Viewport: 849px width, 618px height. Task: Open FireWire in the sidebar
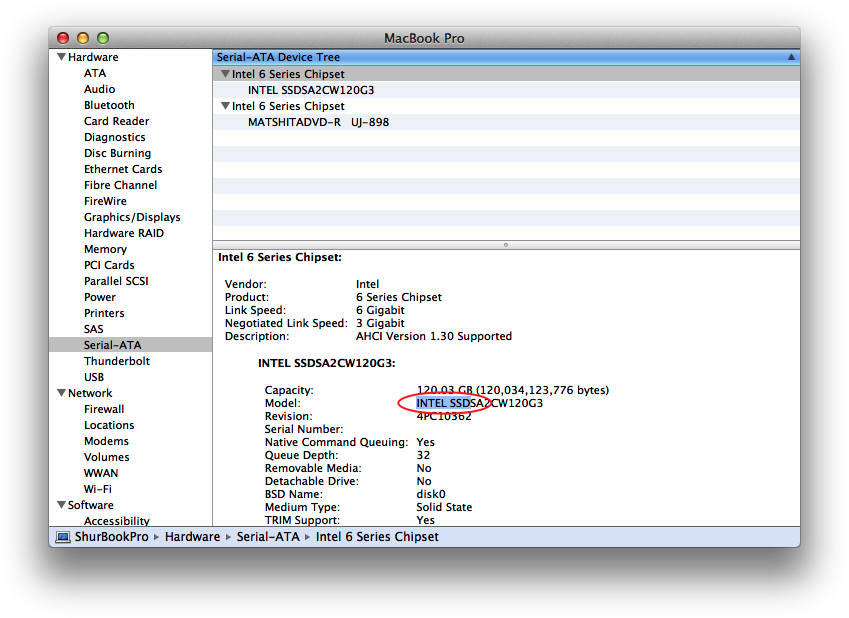[105, 201]
